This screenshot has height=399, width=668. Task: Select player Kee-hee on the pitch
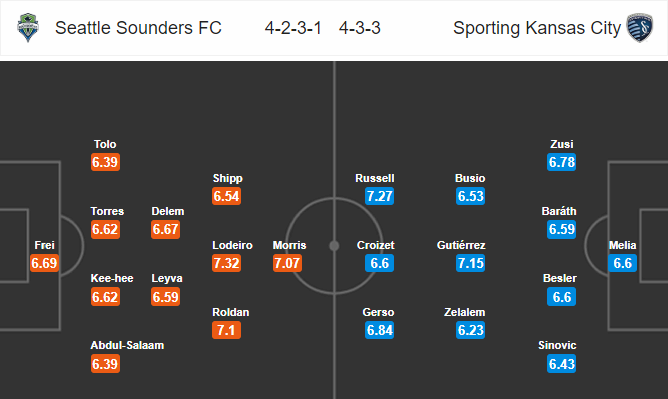click(x=112, y=278)
